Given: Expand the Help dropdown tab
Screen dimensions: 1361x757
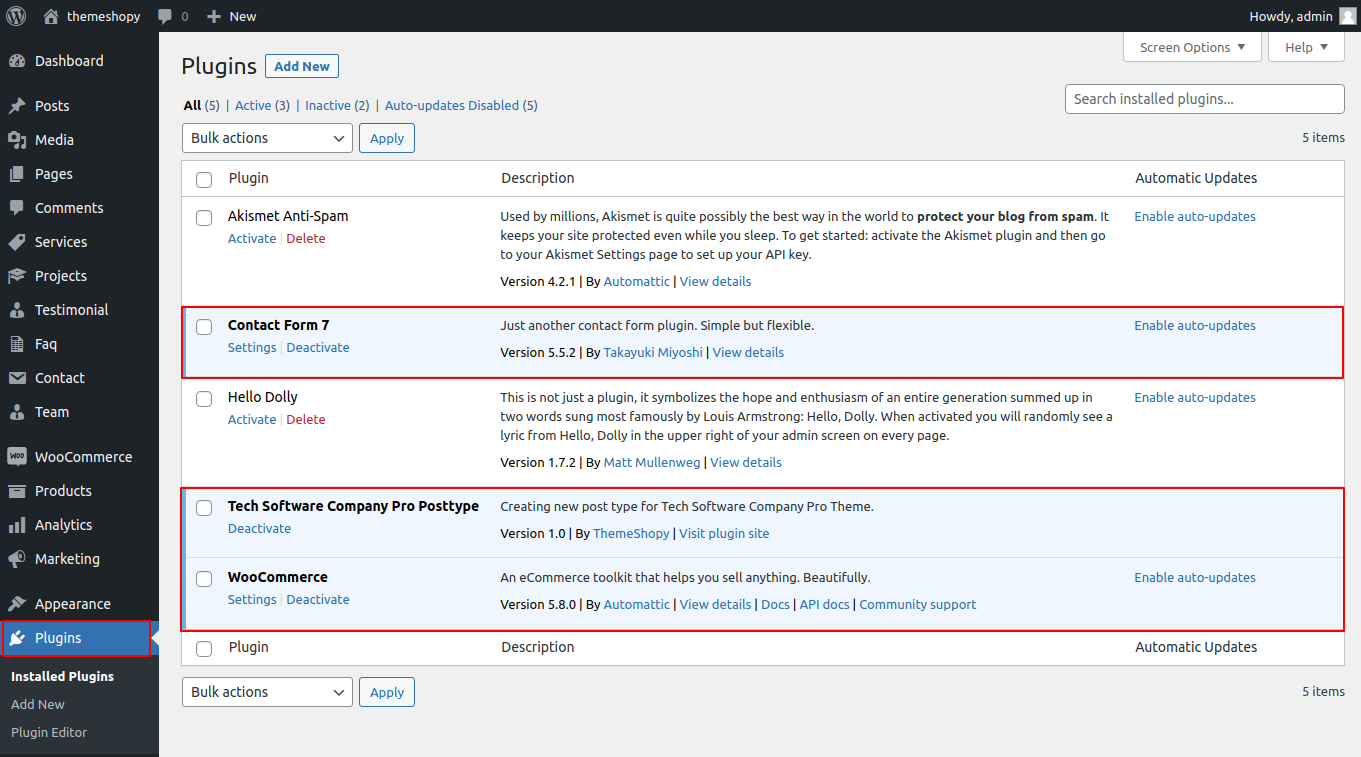Looking at the screenshot, I should (x=1306, y=47).
